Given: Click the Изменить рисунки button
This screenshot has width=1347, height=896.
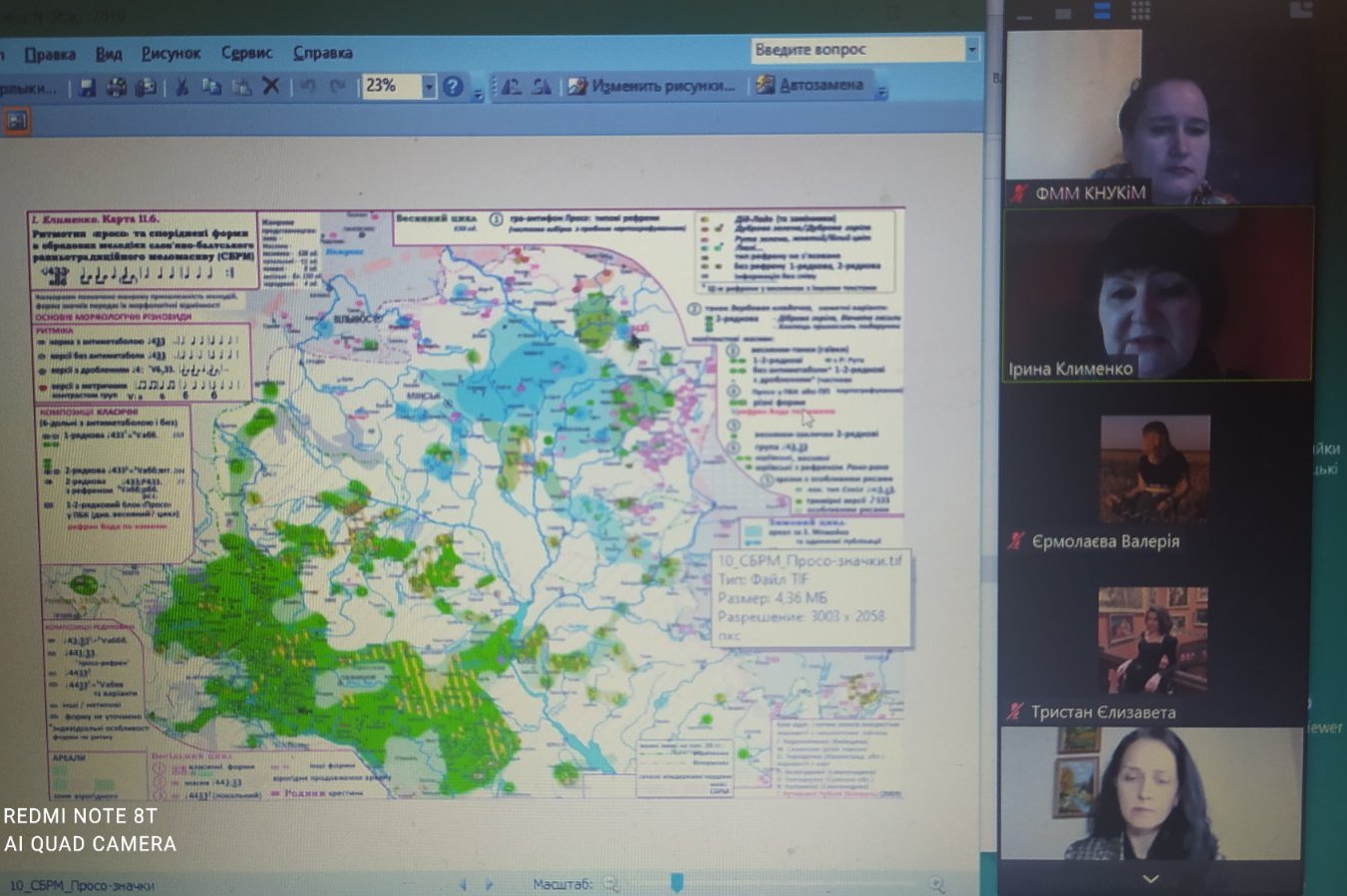Looking at the screenshot, I should [x=652, y=86].
